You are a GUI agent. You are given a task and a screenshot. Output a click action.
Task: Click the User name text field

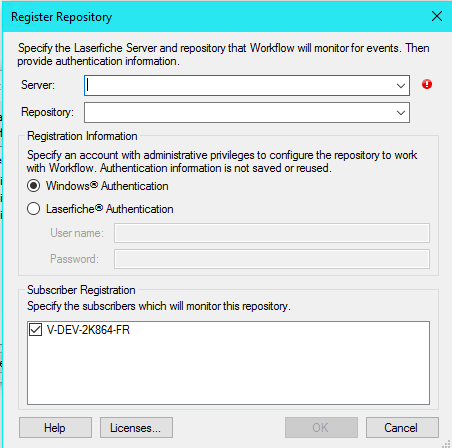point(272,233)
